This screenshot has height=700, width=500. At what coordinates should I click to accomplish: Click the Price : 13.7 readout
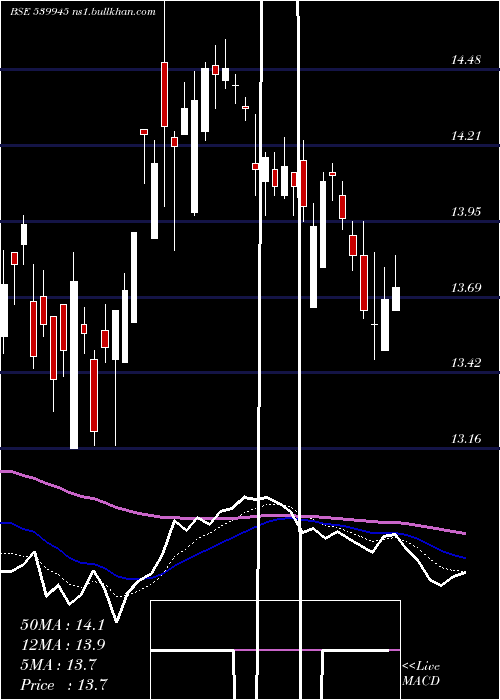(64, 684)
